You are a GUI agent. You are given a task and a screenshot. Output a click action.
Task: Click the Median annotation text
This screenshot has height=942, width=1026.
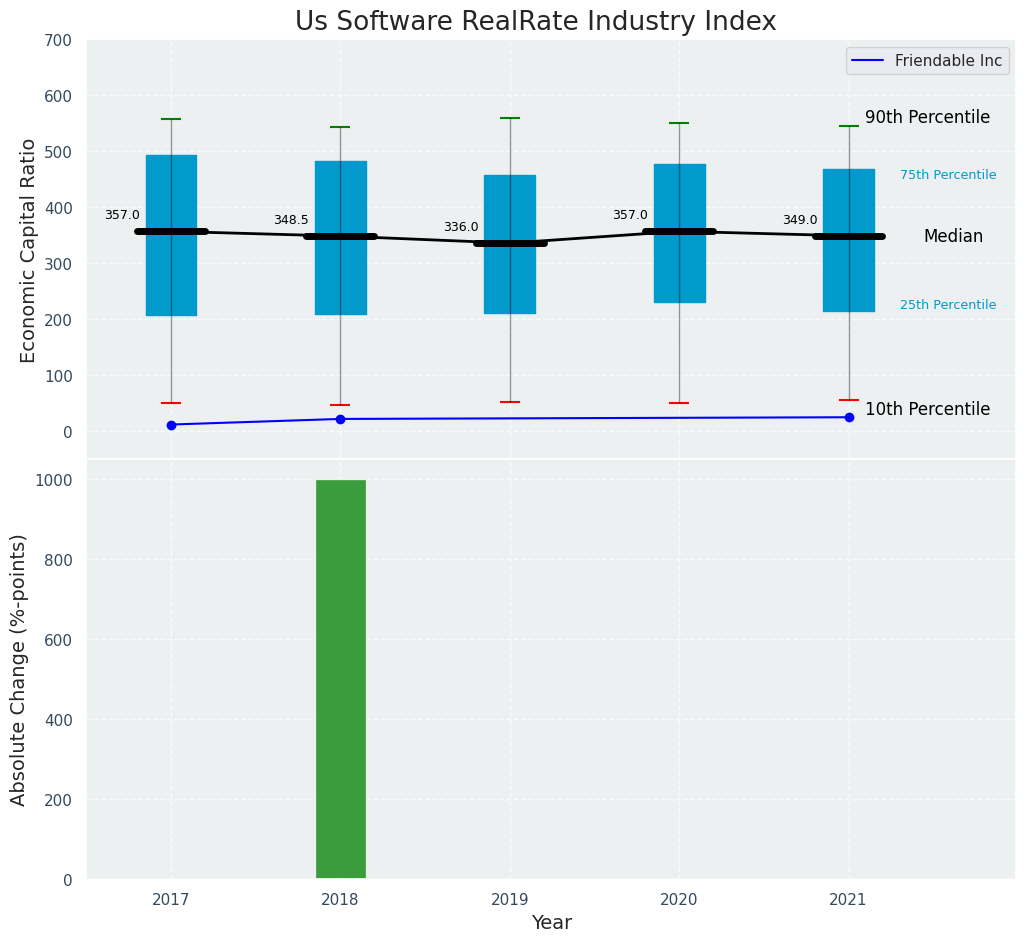pos(953,237)
